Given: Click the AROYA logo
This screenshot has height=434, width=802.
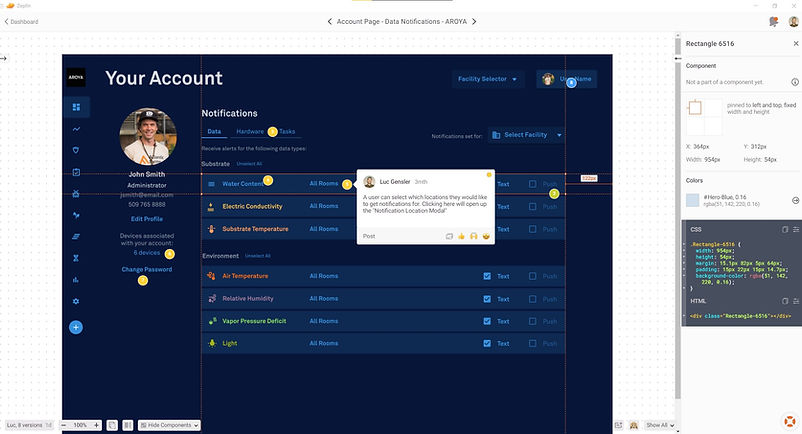Looking at the screenshot, I should [76, 77].
